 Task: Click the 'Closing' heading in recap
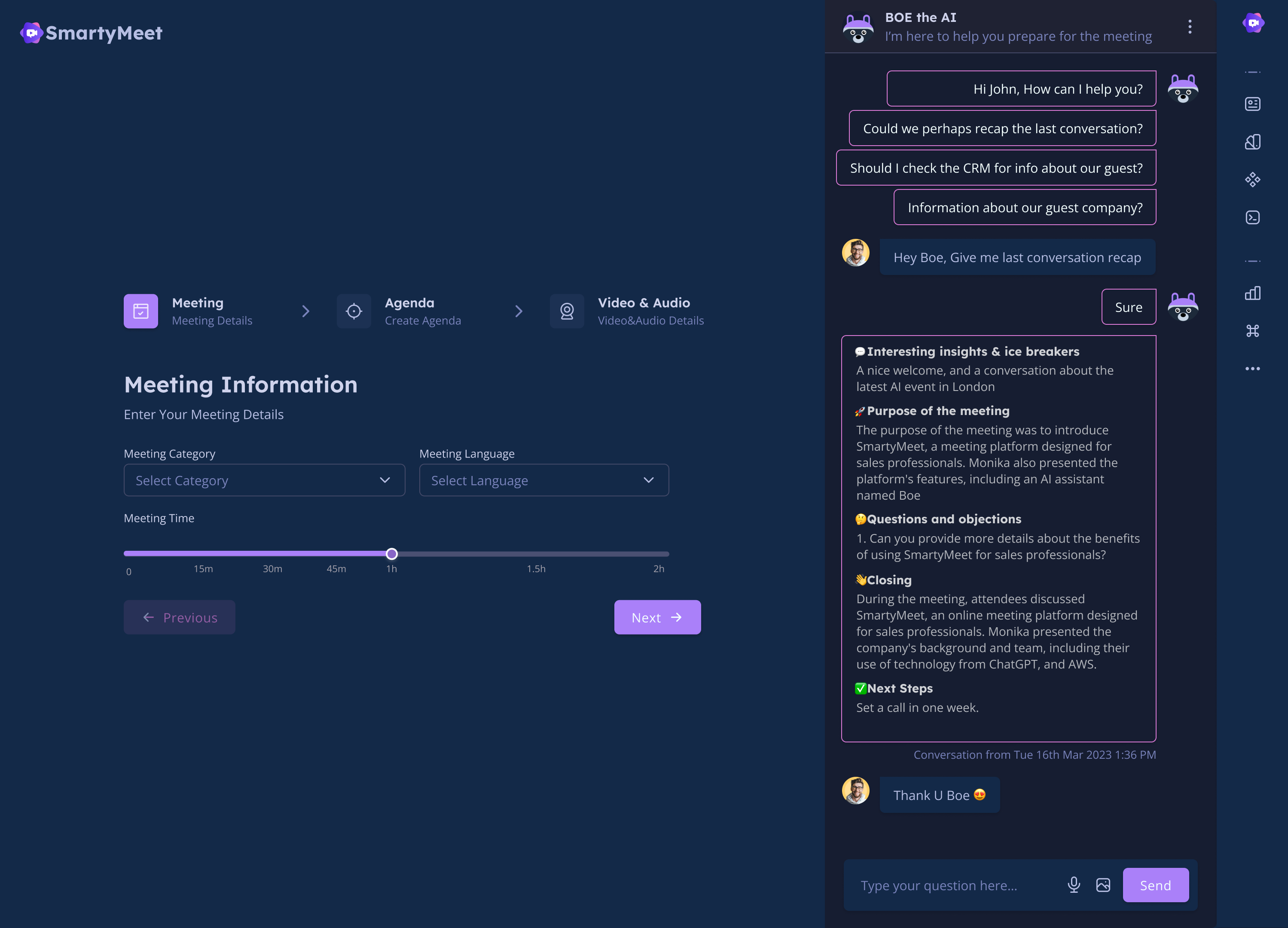[x=889, y=580]
